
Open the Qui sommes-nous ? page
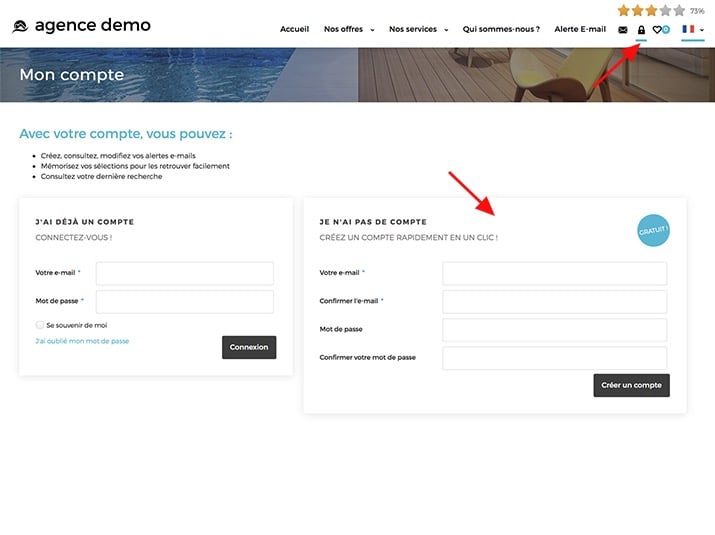pos(501,30)
